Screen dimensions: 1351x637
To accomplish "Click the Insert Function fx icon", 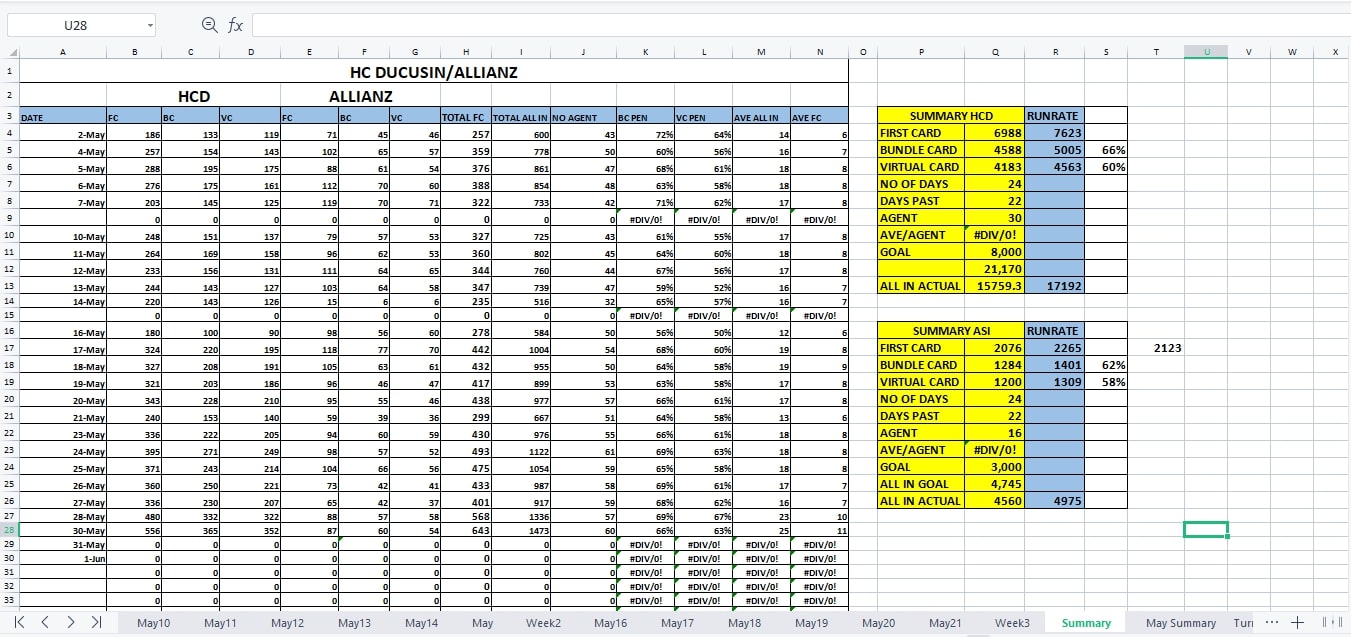I will tap(236, 25).
